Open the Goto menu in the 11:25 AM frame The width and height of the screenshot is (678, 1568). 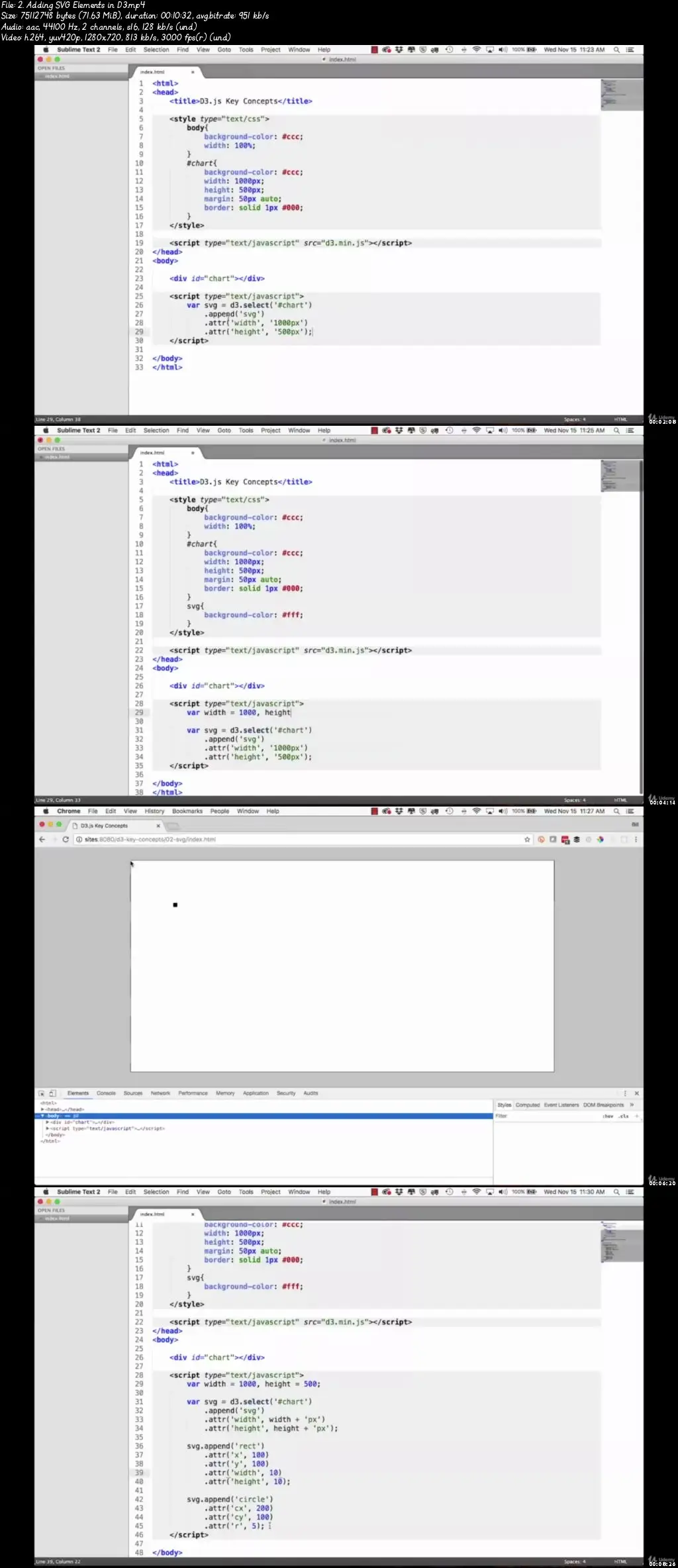(224, 430)
